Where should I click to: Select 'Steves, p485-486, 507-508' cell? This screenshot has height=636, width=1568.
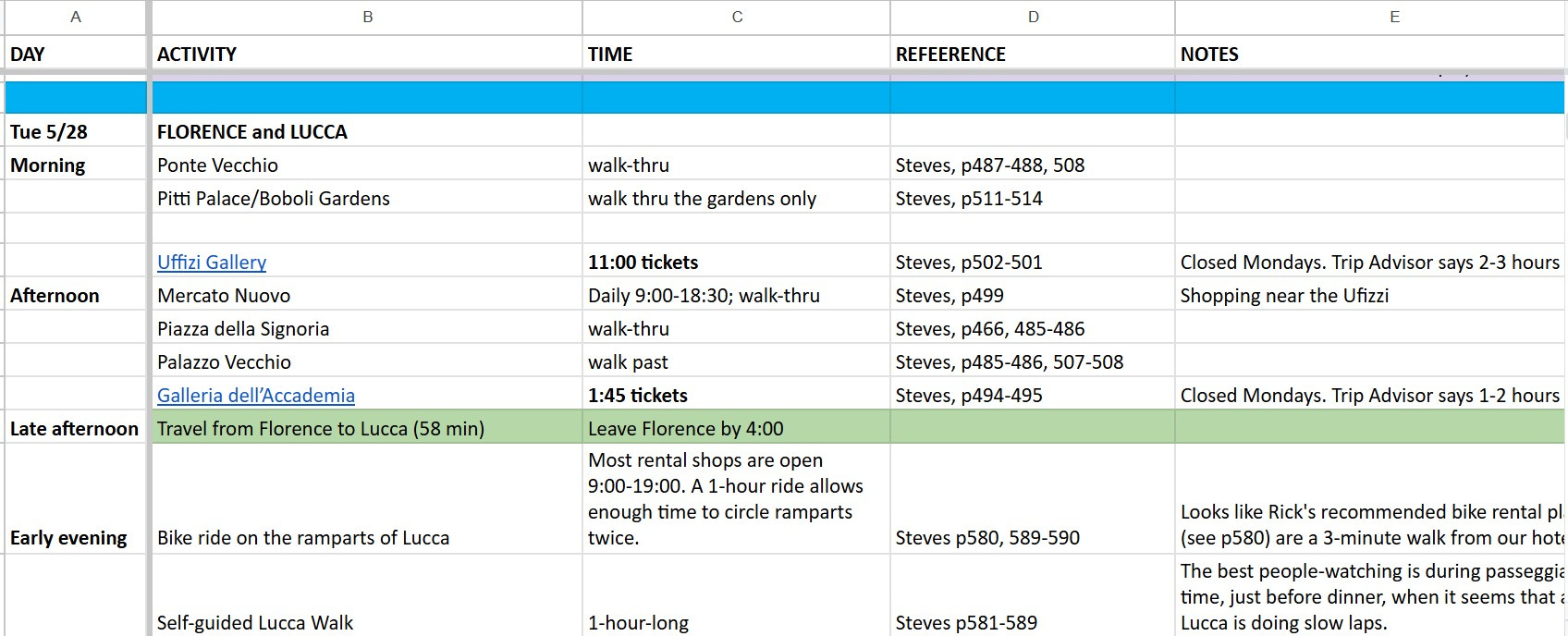pyautogui.click(x=1033, y=361)
